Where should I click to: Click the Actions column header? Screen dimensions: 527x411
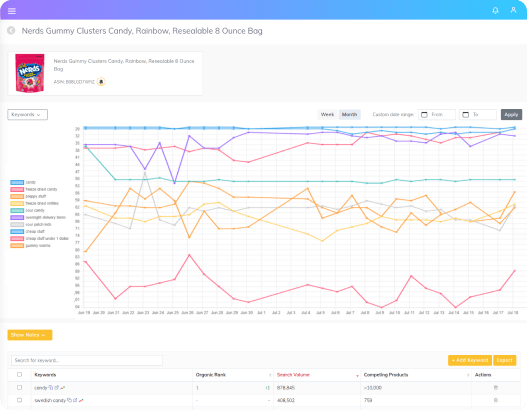coord(483,375)
